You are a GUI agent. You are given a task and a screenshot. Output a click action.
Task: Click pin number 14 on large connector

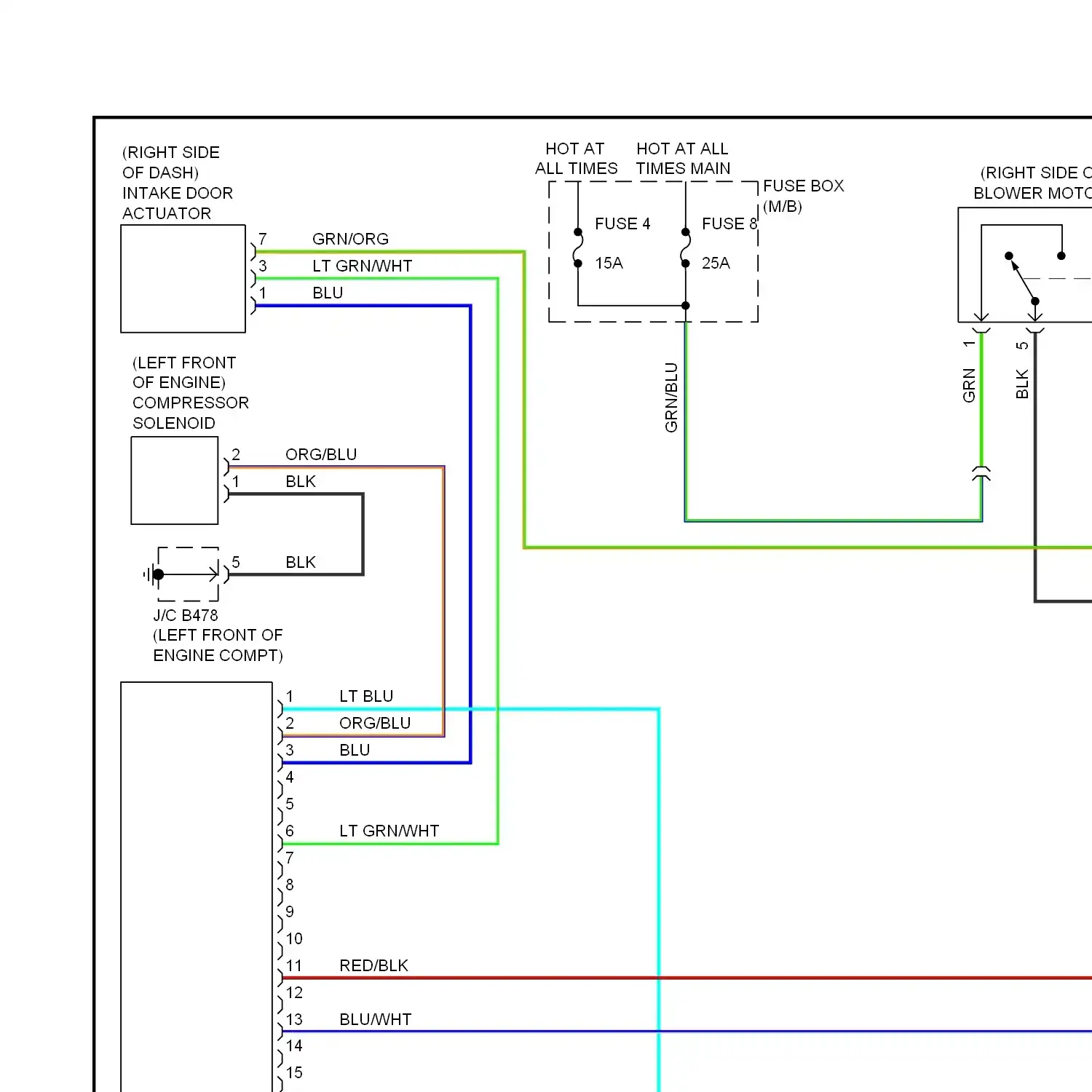tap(294, 1045)
